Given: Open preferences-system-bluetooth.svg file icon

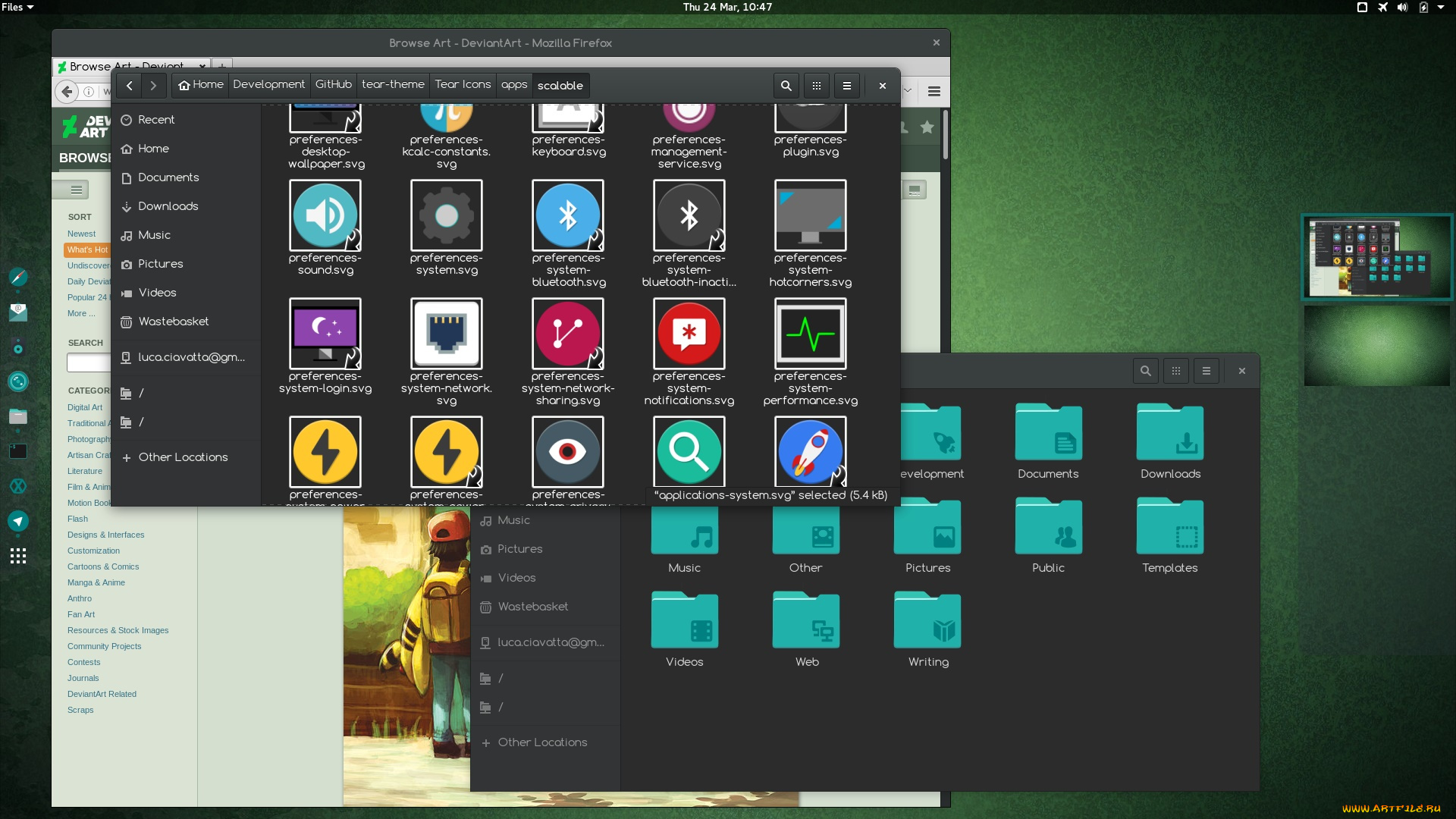Looking at the screenshot, I should tap(567, 216).
